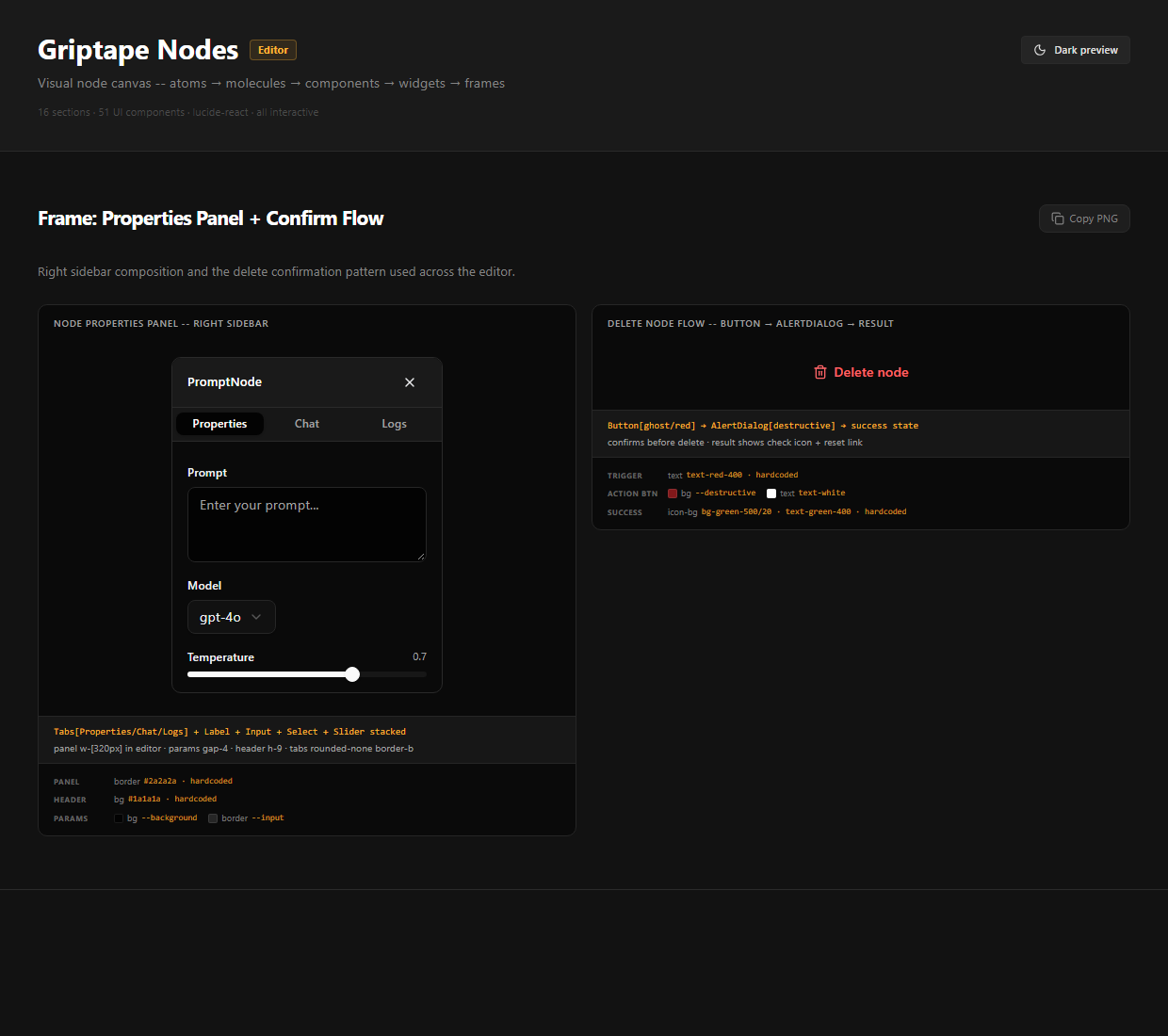Viewport: 1168px width, 1036px height.
Task: Click the Delete node button
Action: [861, 372]
